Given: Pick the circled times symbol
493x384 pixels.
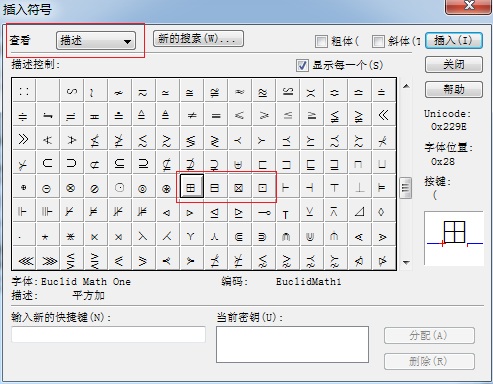Looking at the screenshot, I should 71,187.
